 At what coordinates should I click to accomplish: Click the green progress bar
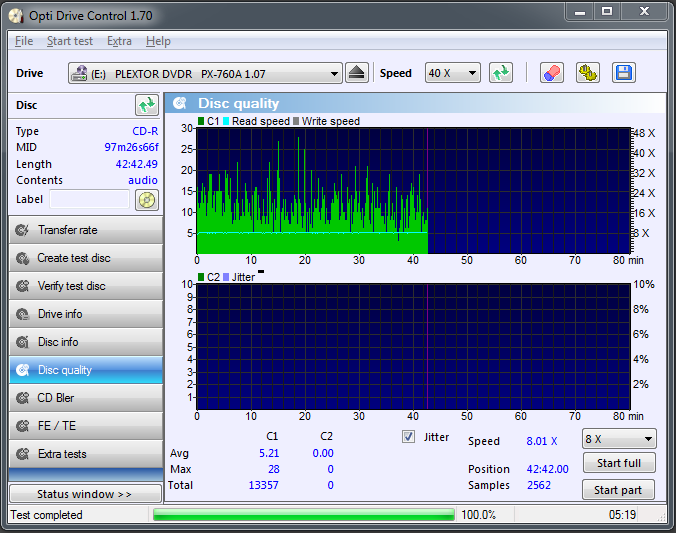304,514
